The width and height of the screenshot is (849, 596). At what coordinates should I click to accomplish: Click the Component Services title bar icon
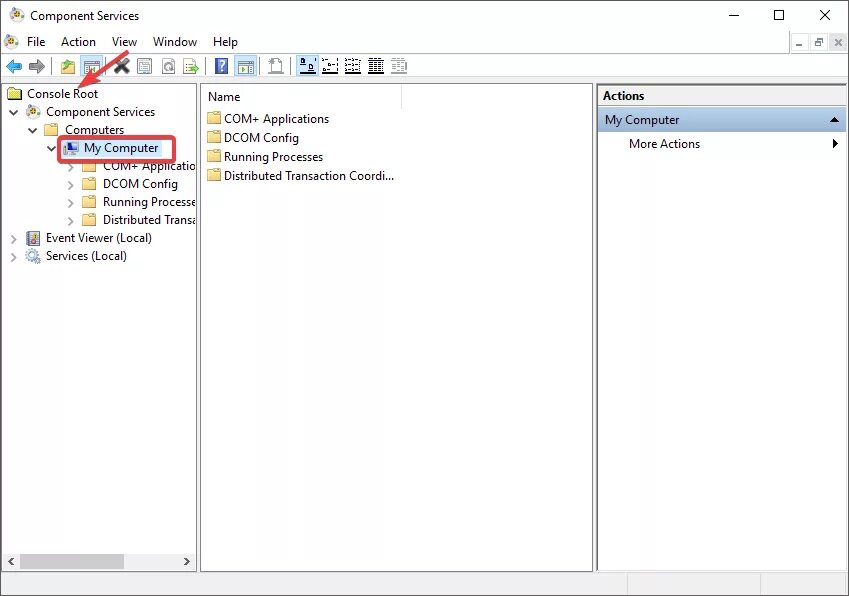click(x=17, y=15)
